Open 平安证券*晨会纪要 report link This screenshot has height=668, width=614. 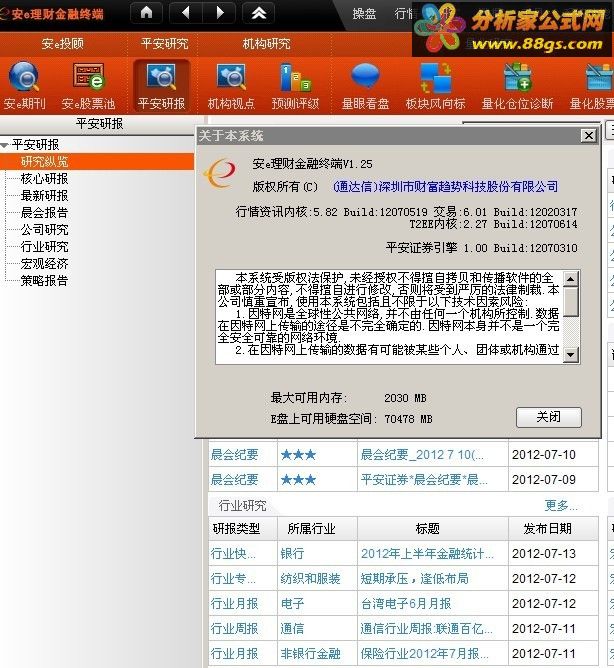tap(424, 480)
